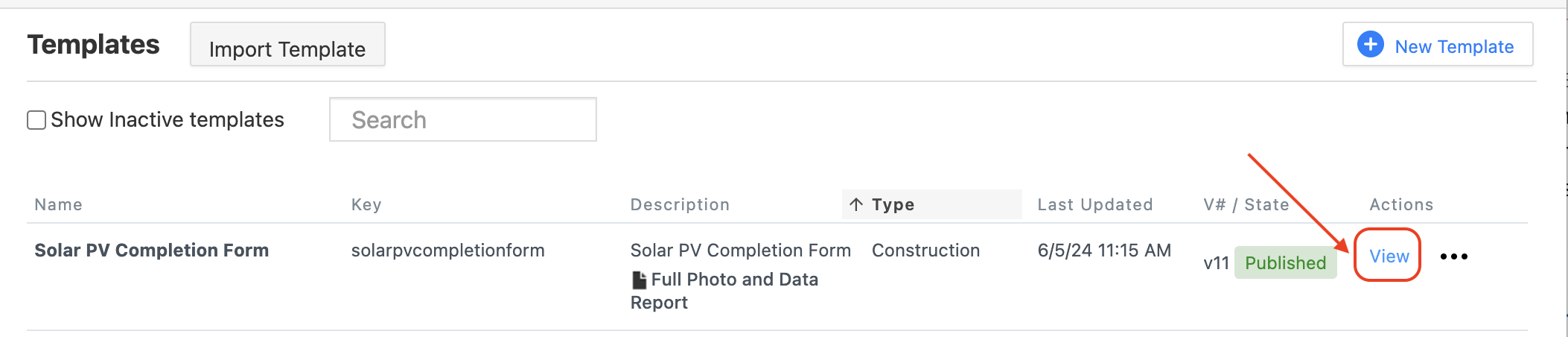Focus the Search templates field
Image resolution: width=1568 pixels, height=337 pixels.
pyautogui.click(x=463, y=119)
